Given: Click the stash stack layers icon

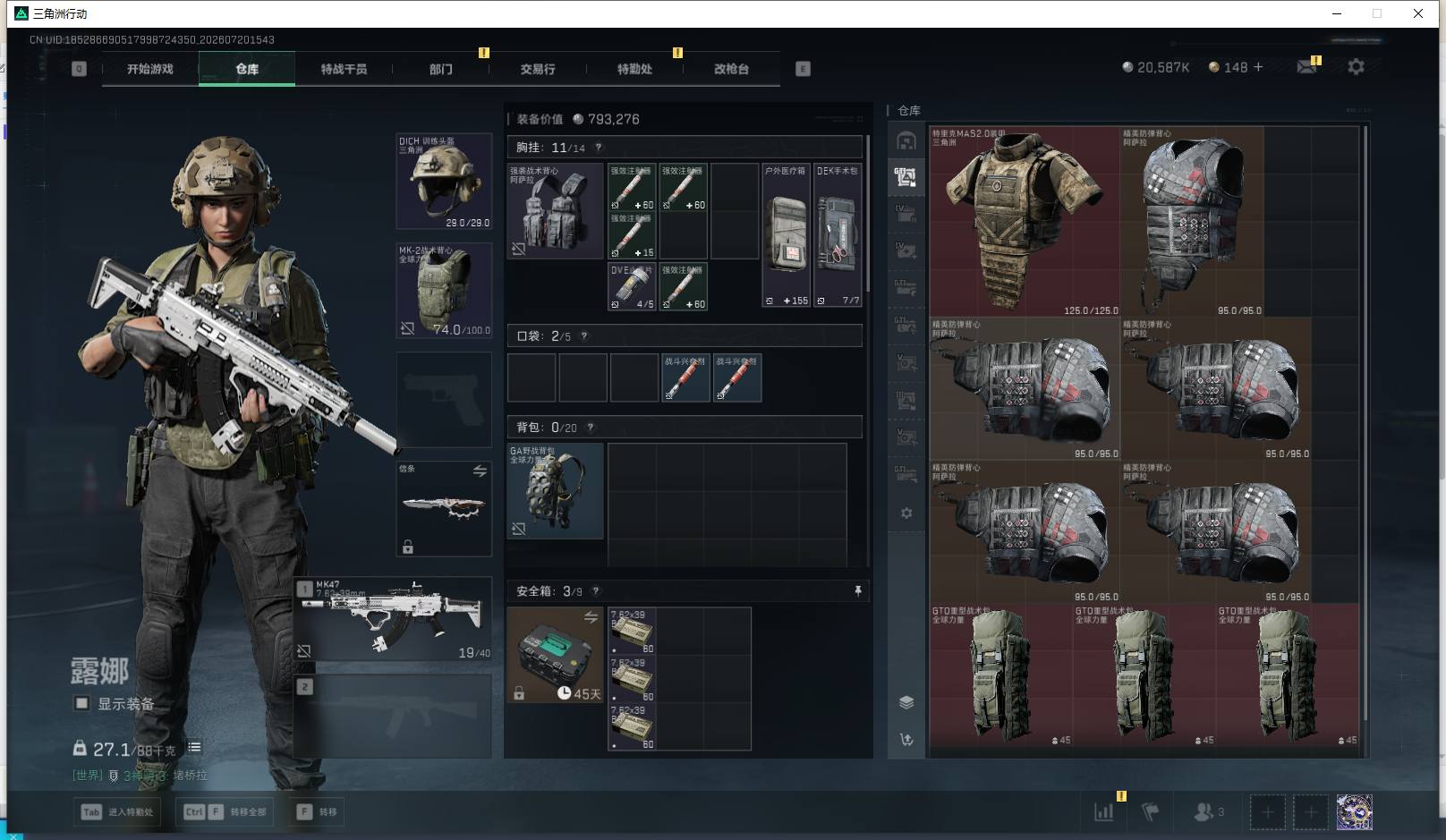Looking at the screenshot, I should tap(906, 702).
